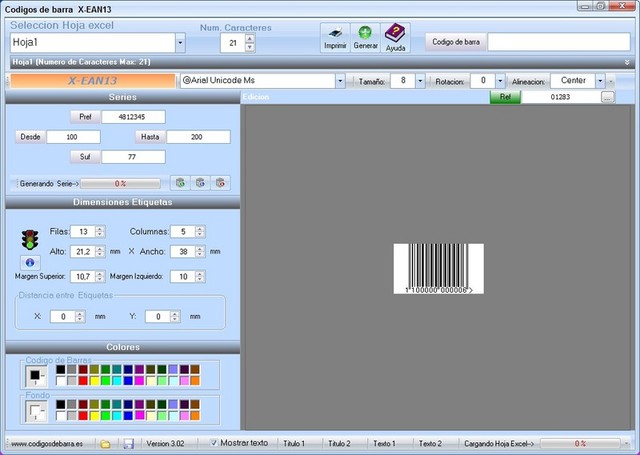Pick red swatch in Codigo de Barras palette
This screenshot has height=455, width=640.
click(x=83, y=381)
